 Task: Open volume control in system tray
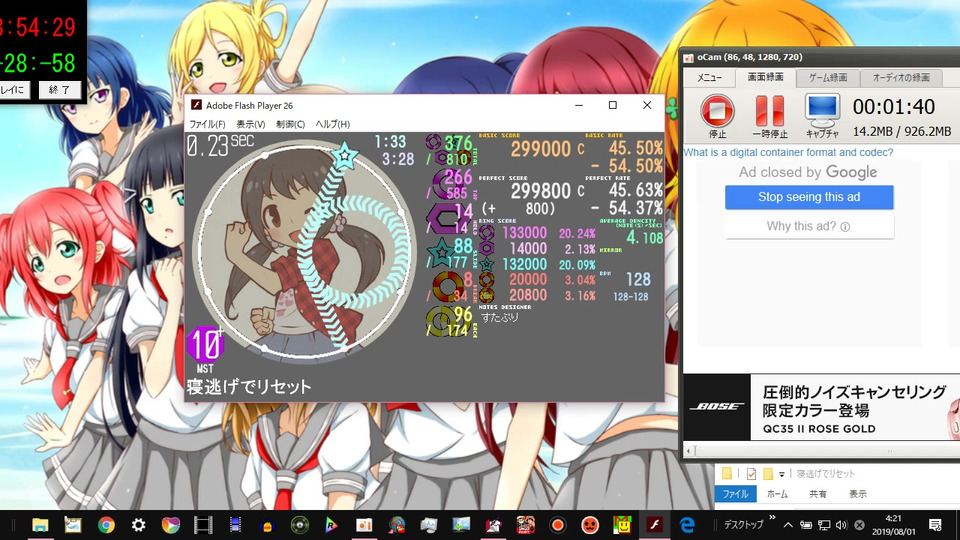(842, 525)
